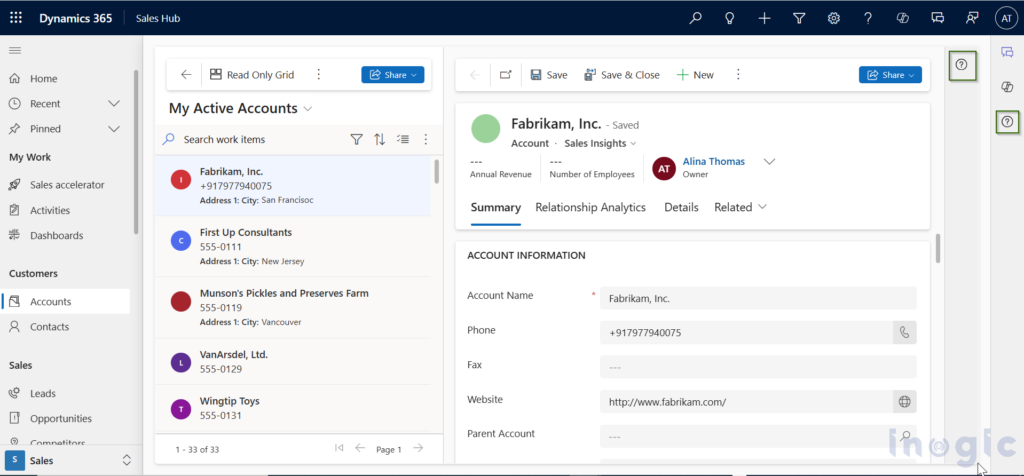Screen dimensions: 1024x476
Task: Click the Account Name field
Action: coord(758,298)
